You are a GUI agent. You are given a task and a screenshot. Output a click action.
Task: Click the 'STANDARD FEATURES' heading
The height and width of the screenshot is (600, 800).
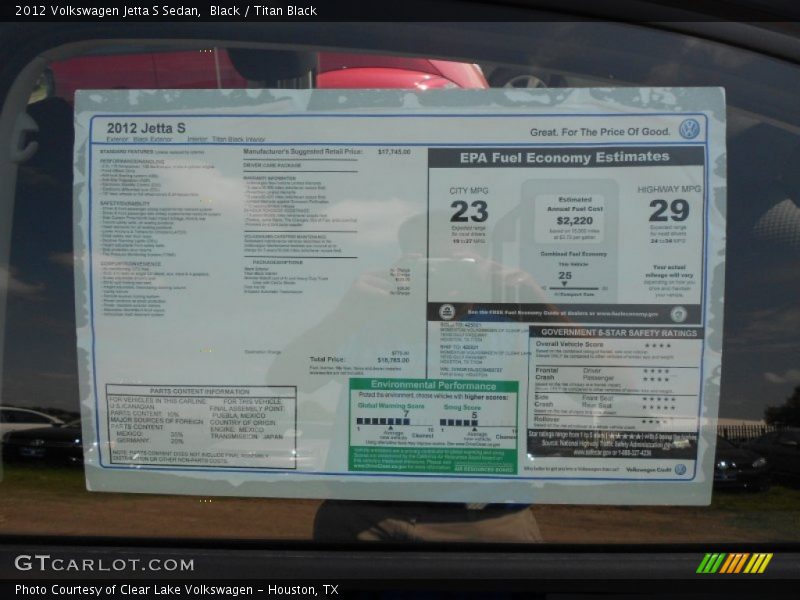tap(127, 152)
